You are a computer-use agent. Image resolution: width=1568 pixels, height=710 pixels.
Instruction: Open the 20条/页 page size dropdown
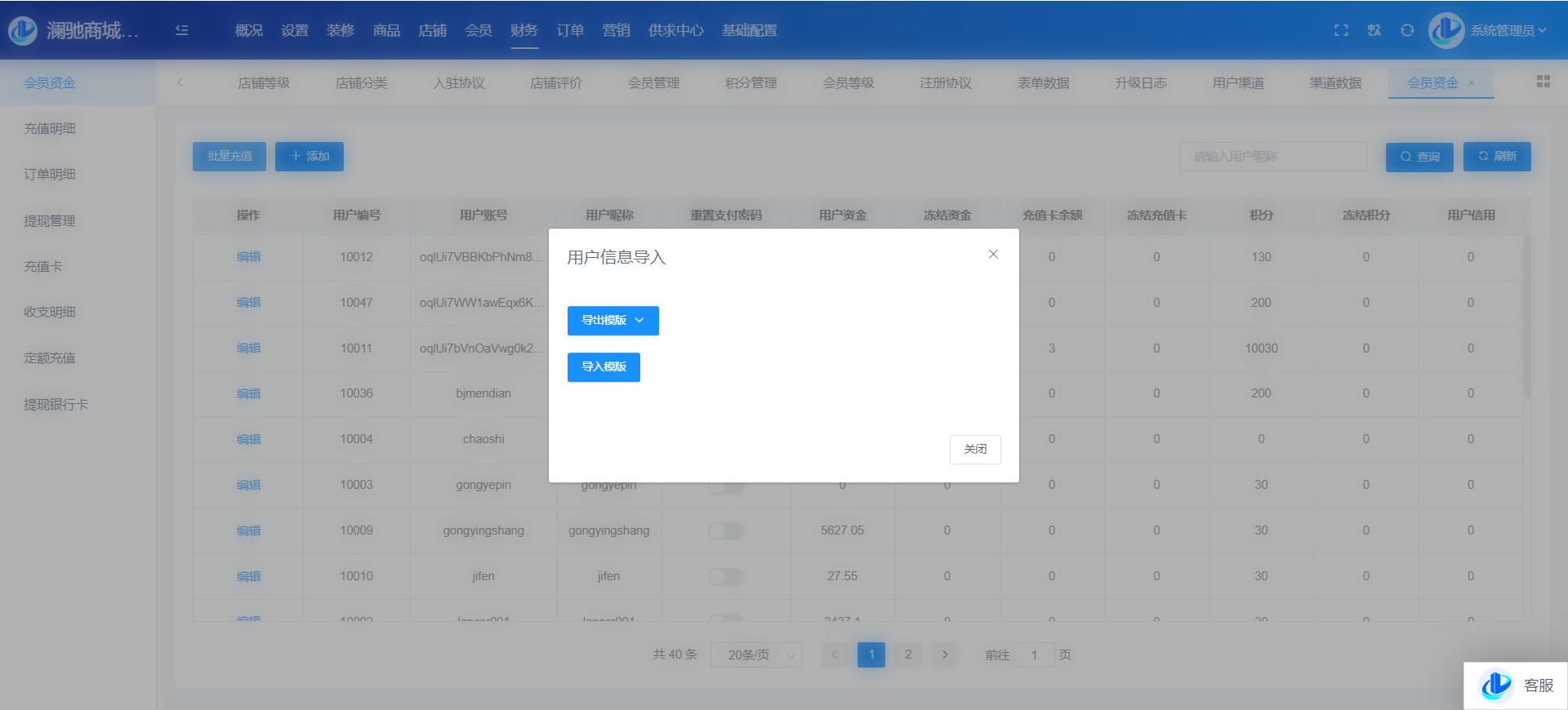point(756,655)
